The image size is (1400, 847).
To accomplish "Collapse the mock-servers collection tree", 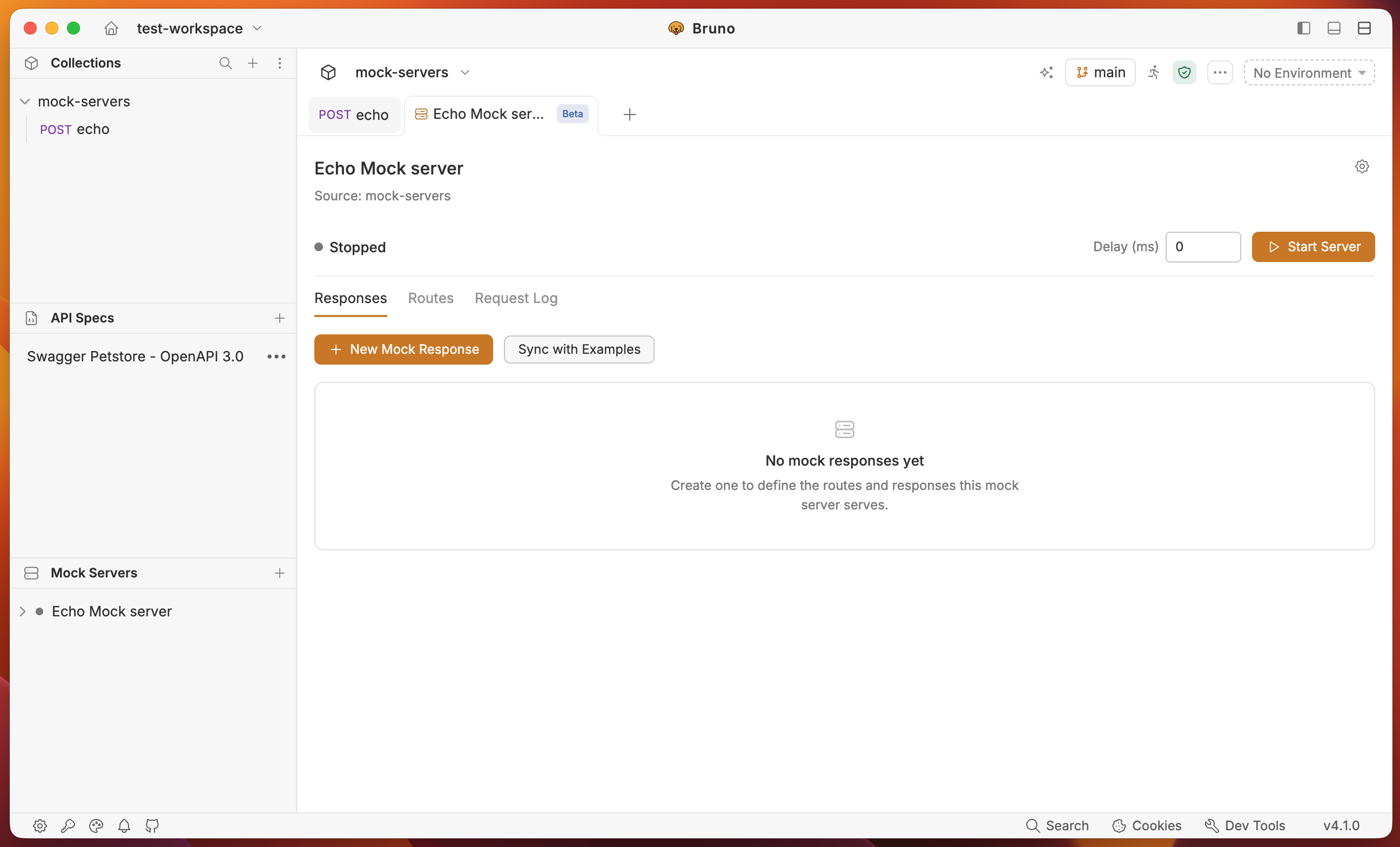I will pyautogui.click(x=24, y=102).
